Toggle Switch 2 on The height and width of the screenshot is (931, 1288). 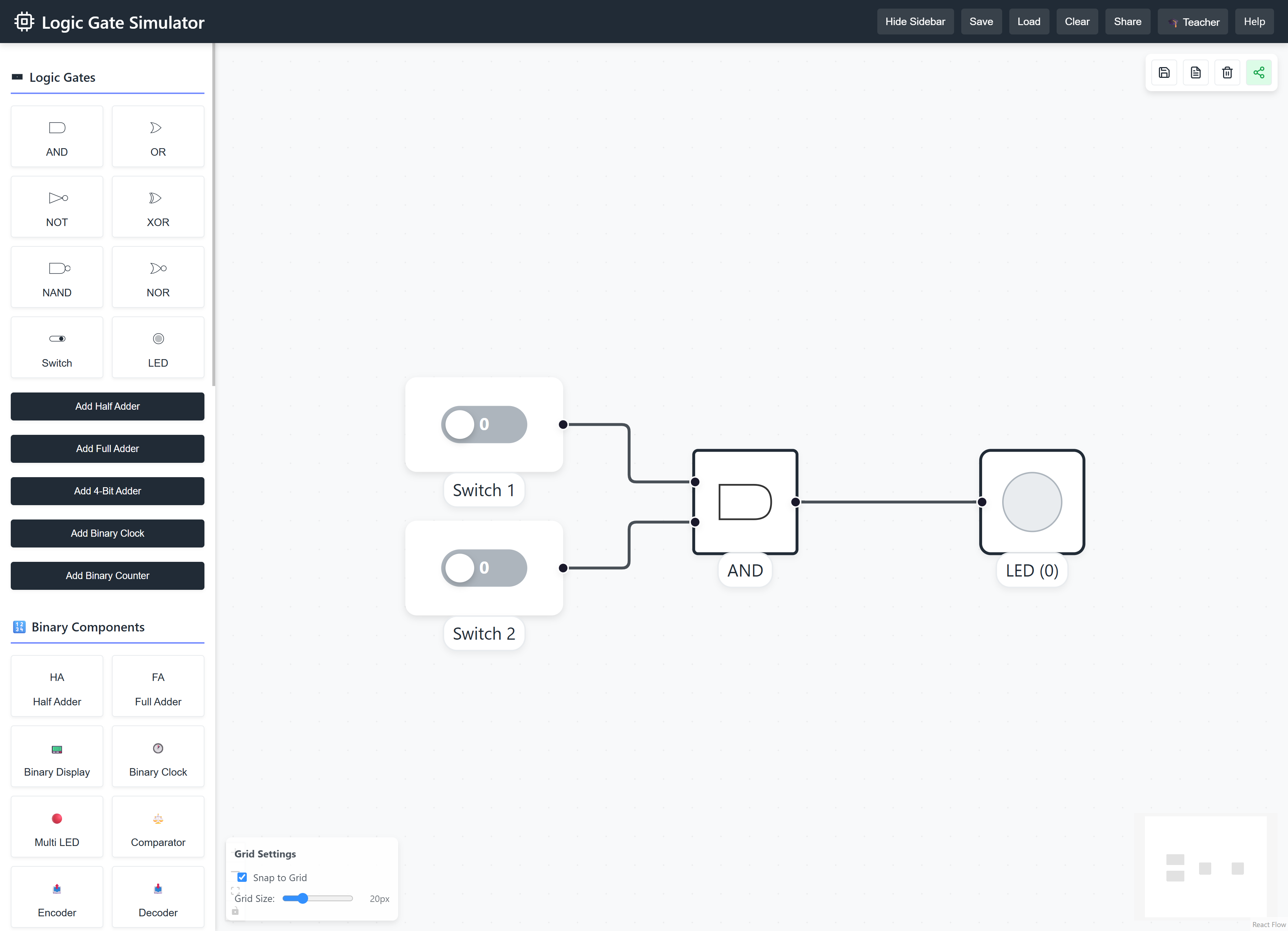coord(484,568)
